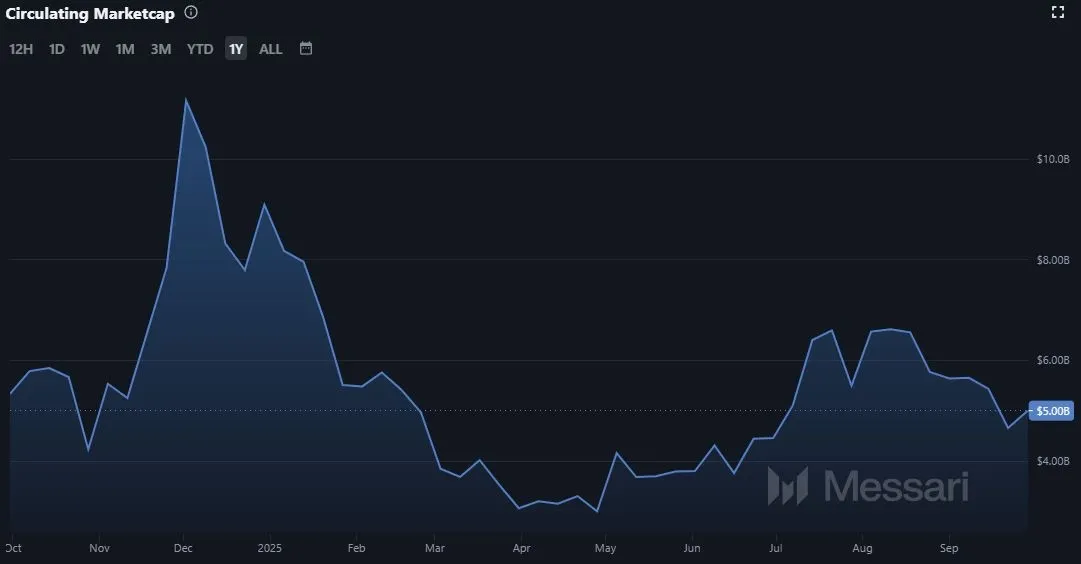Select the 1M time range
The height and width of the screenshot is (564, 1081).
coord(125,49)
